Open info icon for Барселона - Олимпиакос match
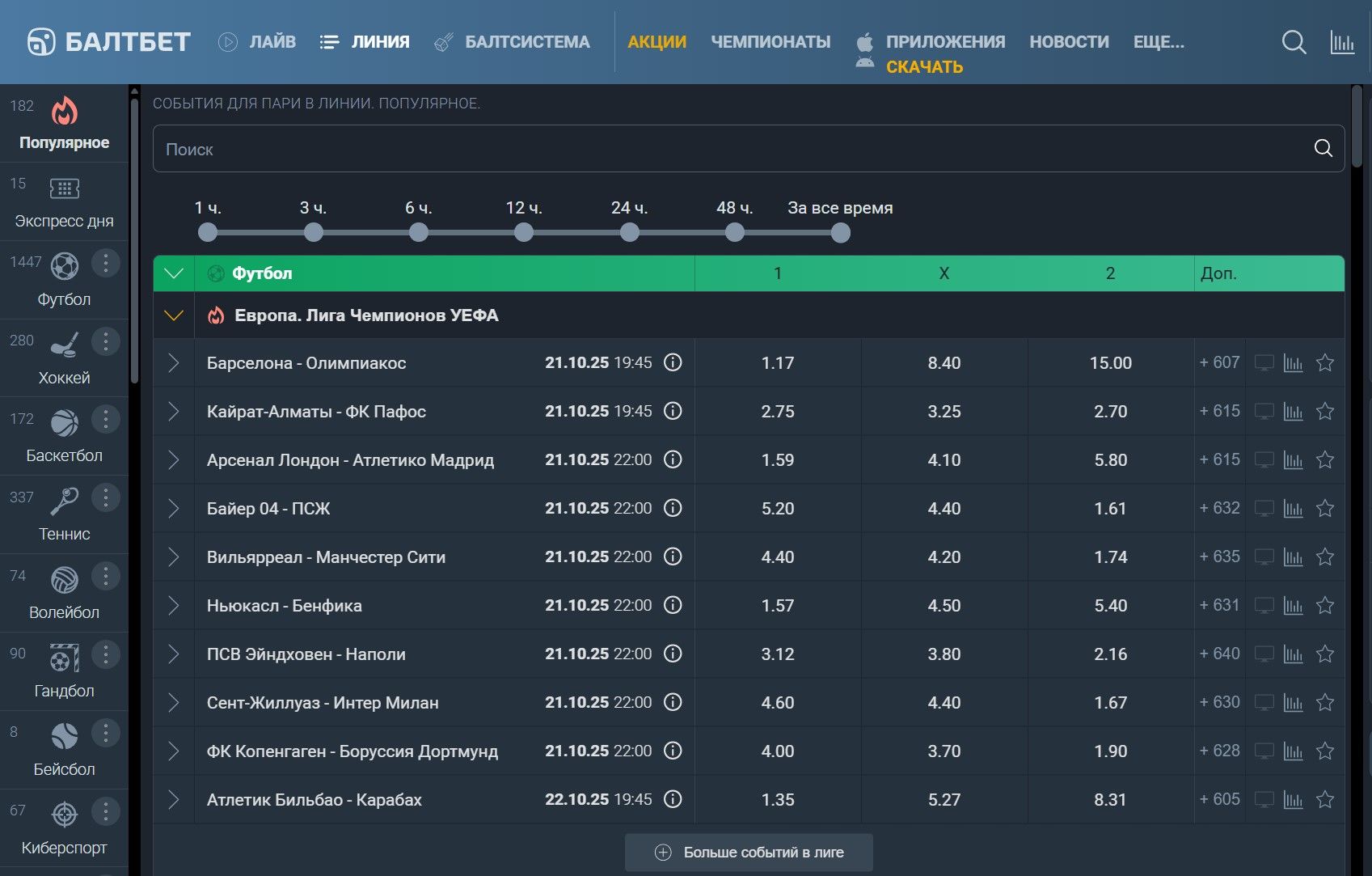The height and width of the screenshot is (876, 1372). pos(673,362)
